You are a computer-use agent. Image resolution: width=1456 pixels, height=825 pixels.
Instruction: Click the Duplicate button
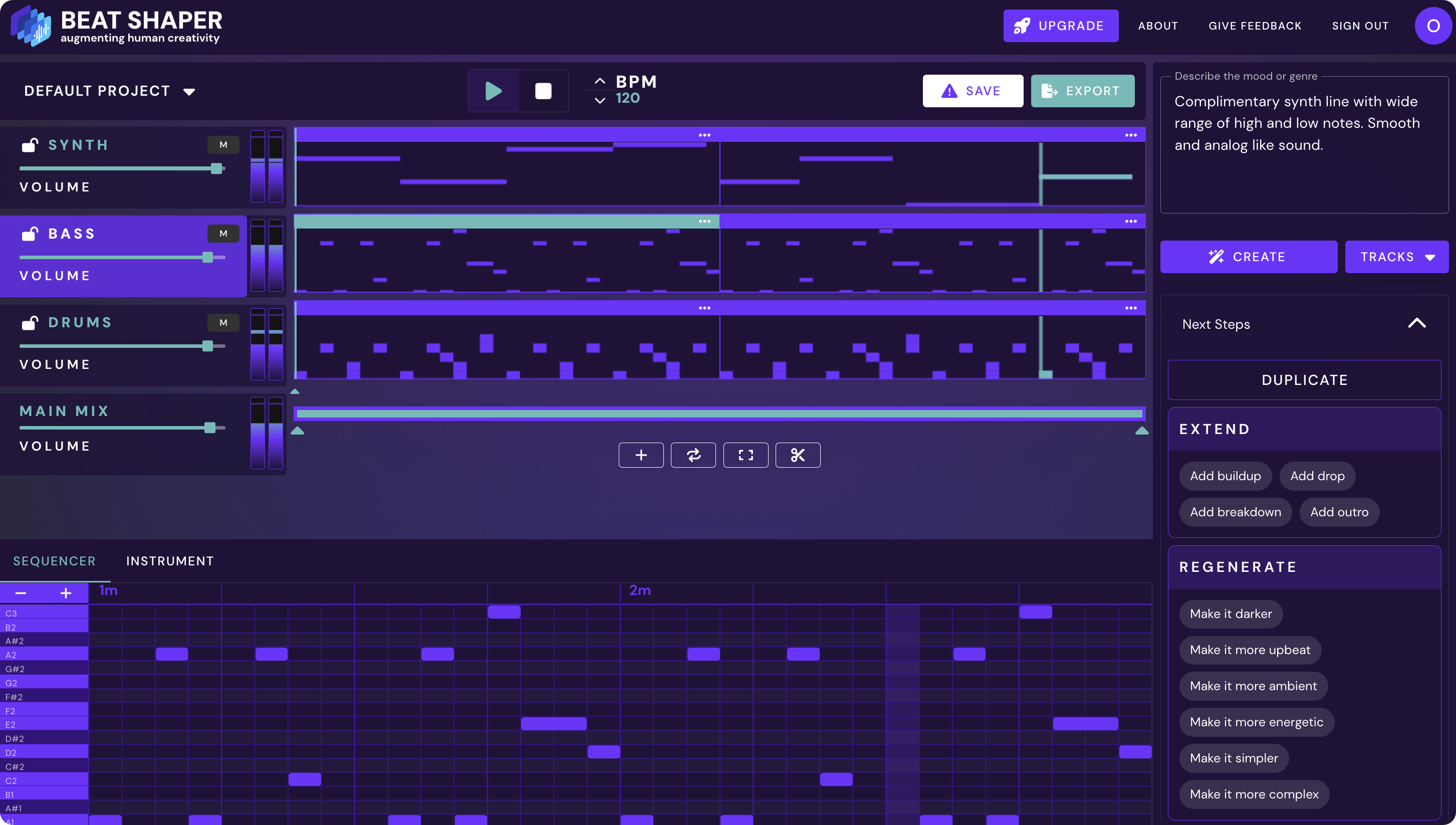[1304, 379]
